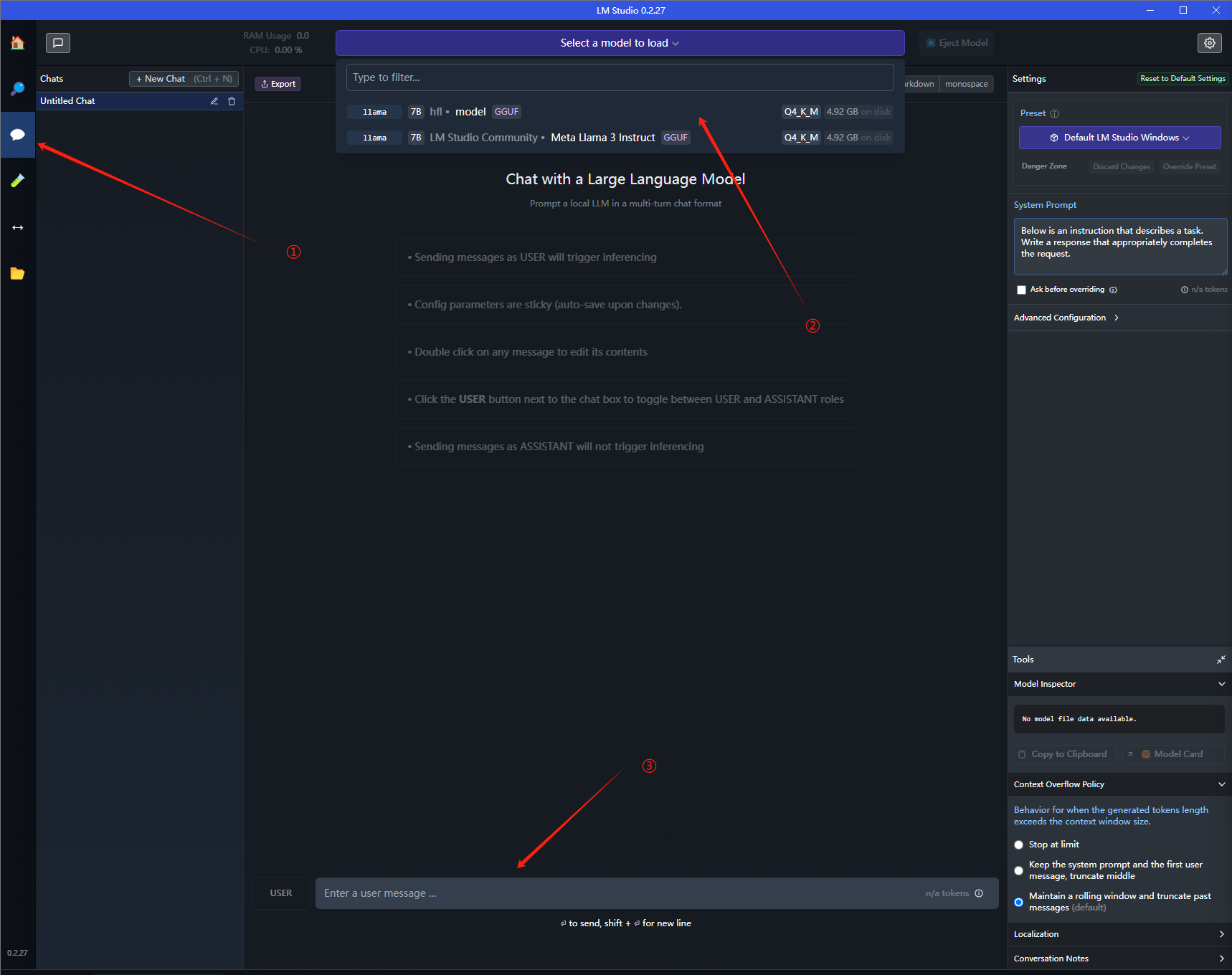
Task: Click the Override Preset button
Action: 1190,166
